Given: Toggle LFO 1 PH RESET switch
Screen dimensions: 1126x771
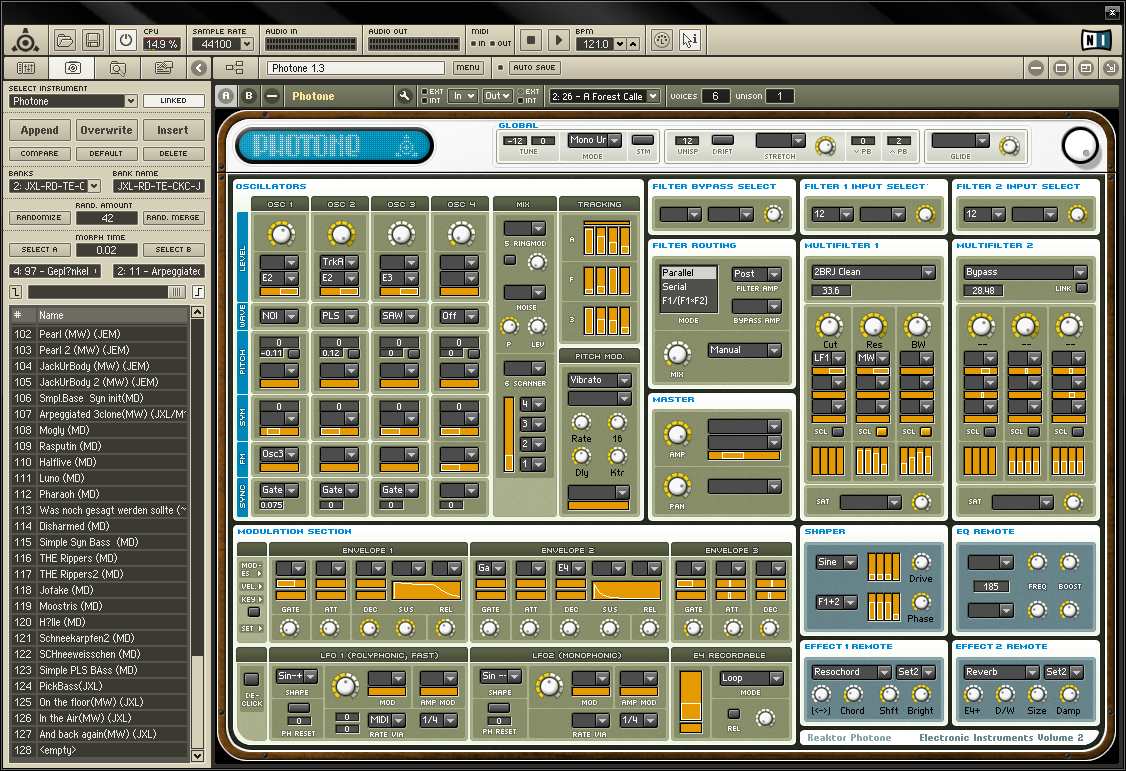Looking at the screenshot, I should point(299,709).
